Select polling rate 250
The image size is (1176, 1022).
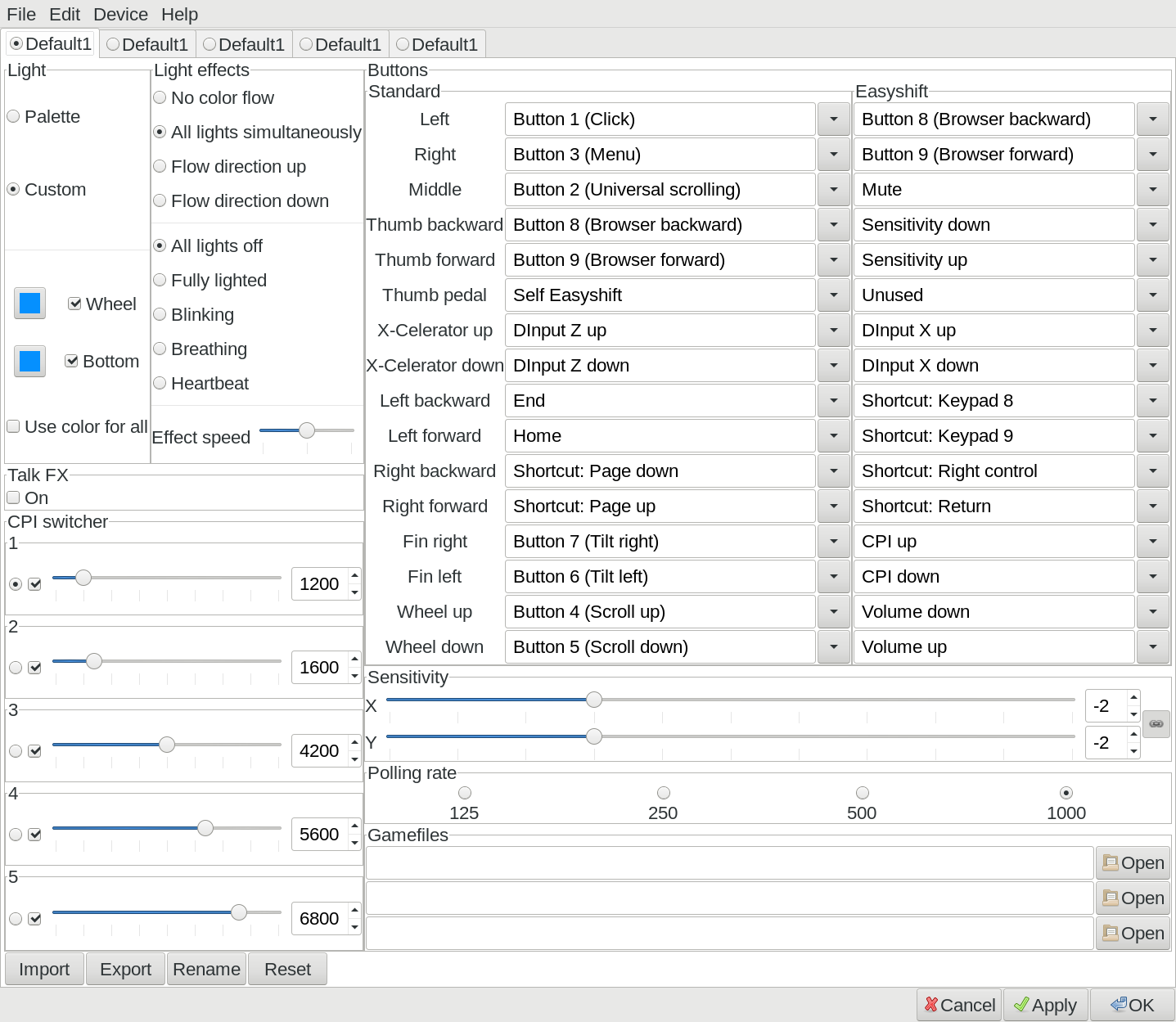[x=664, y=793]
